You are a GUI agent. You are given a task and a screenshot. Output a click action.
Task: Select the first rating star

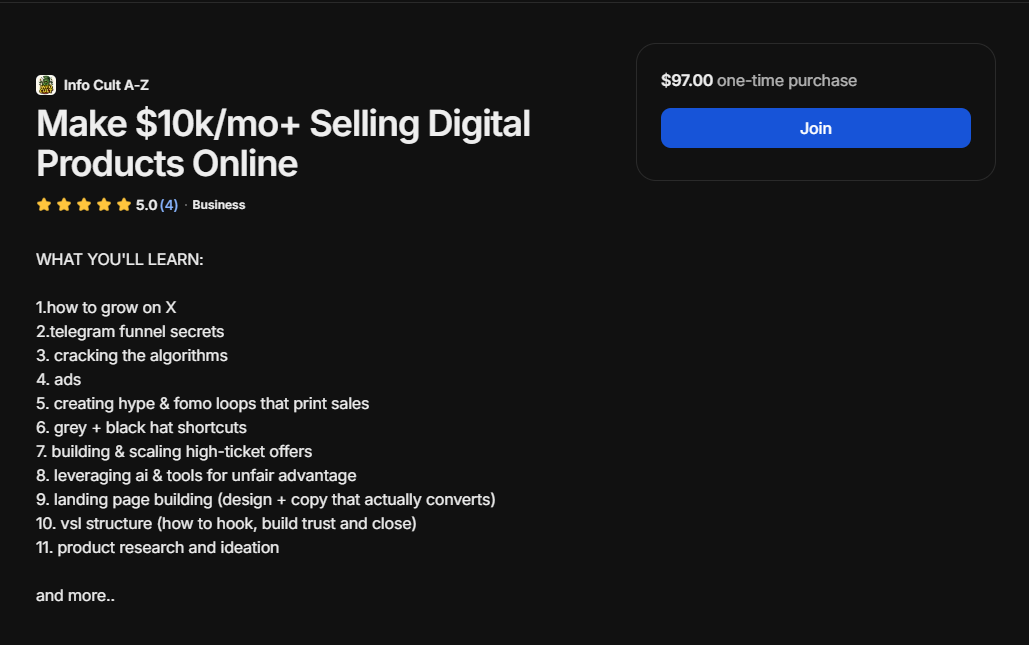[x=44, y=204]
